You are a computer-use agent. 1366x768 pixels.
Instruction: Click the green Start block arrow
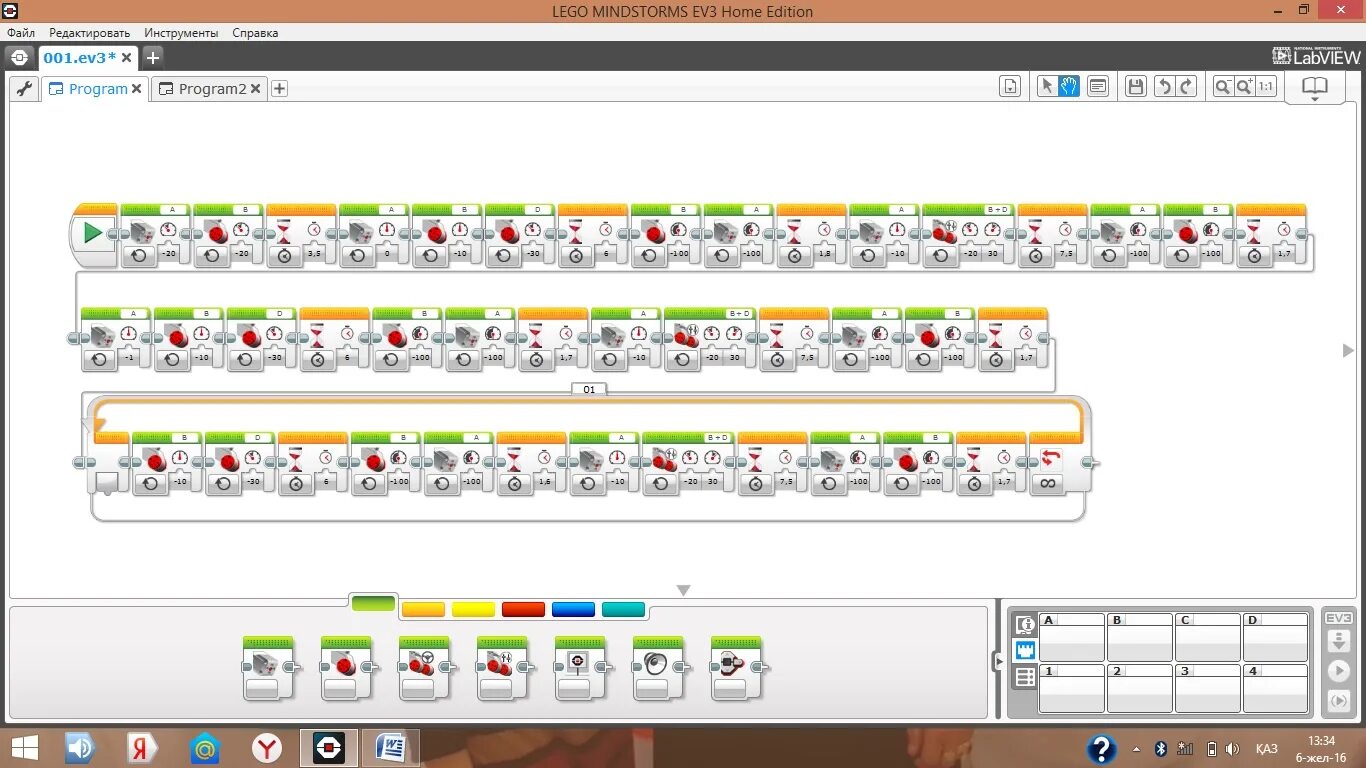click(x=93, y=233)
